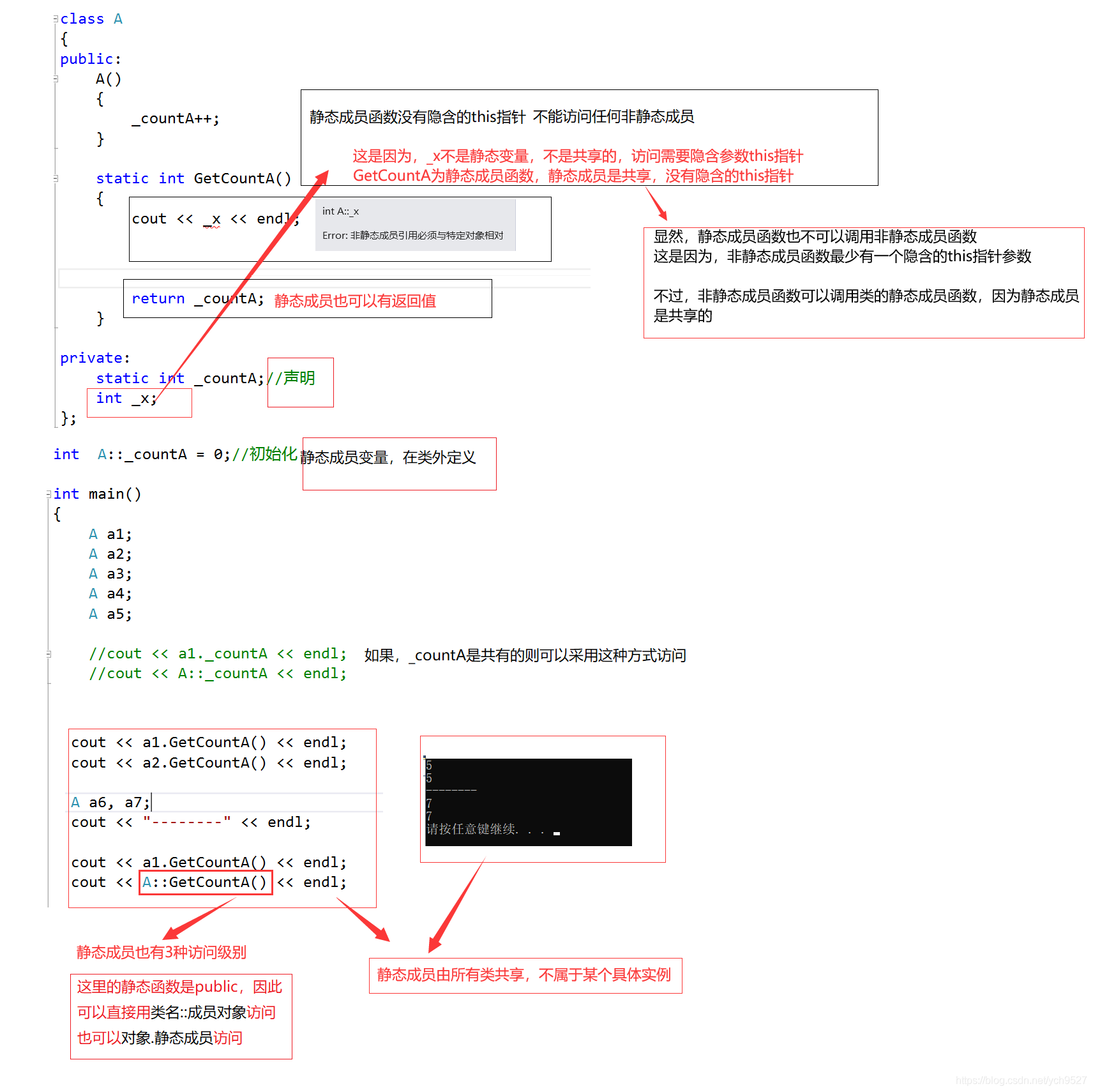Click the 'A::GetCountA()' call
The image size is (1093, 1092).
click(206, 882)
